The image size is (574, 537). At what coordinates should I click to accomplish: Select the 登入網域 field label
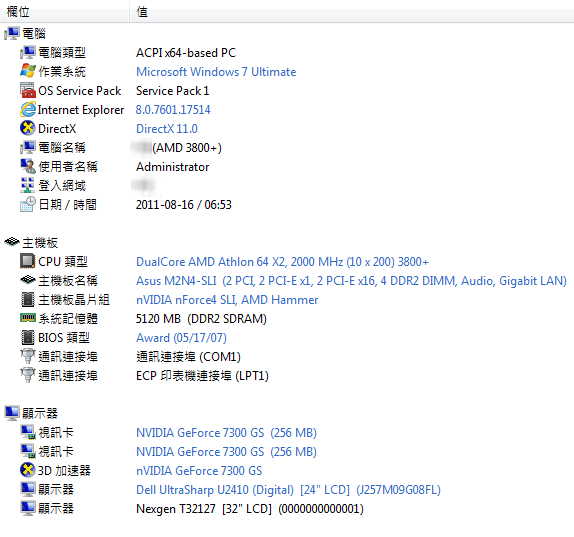62,186
